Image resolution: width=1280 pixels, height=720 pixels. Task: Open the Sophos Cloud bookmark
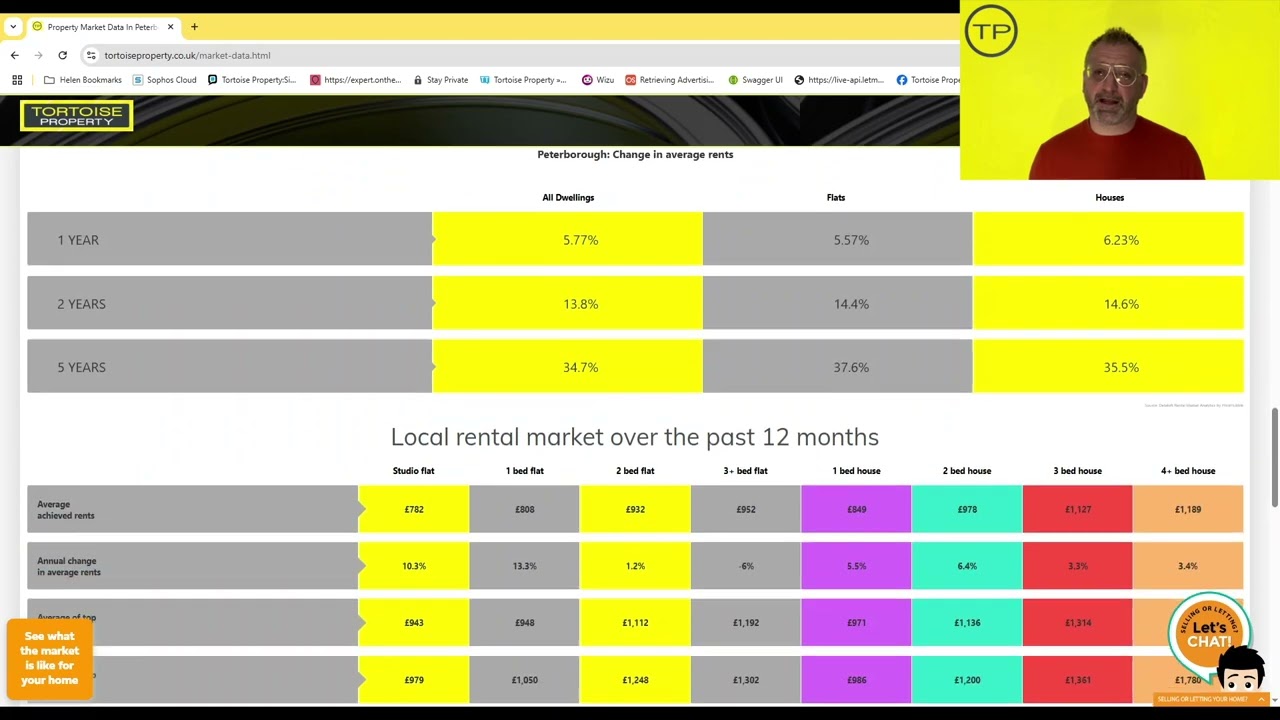point(165,80)
